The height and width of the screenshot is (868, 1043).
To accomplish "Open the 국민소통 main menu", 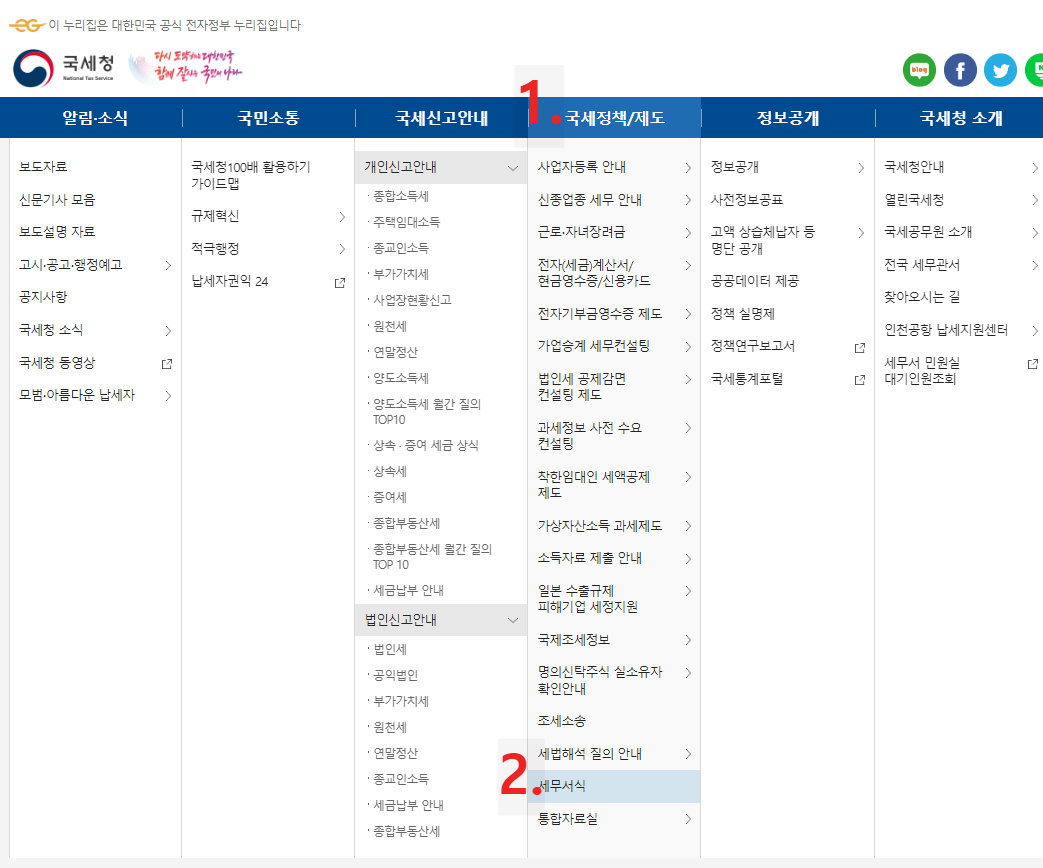I will [268, 118].
